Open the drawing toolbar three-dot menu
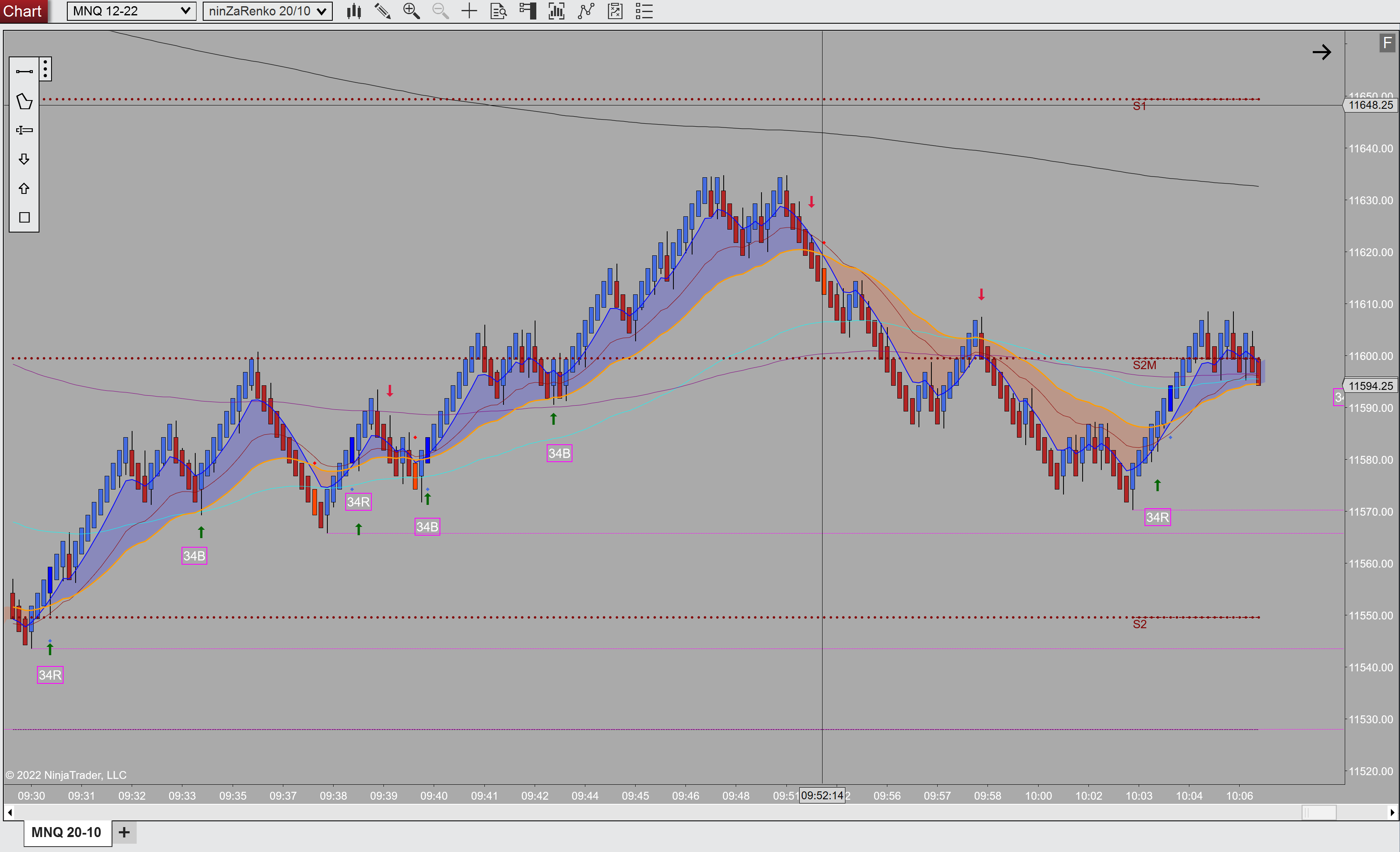 pos(45,69)
